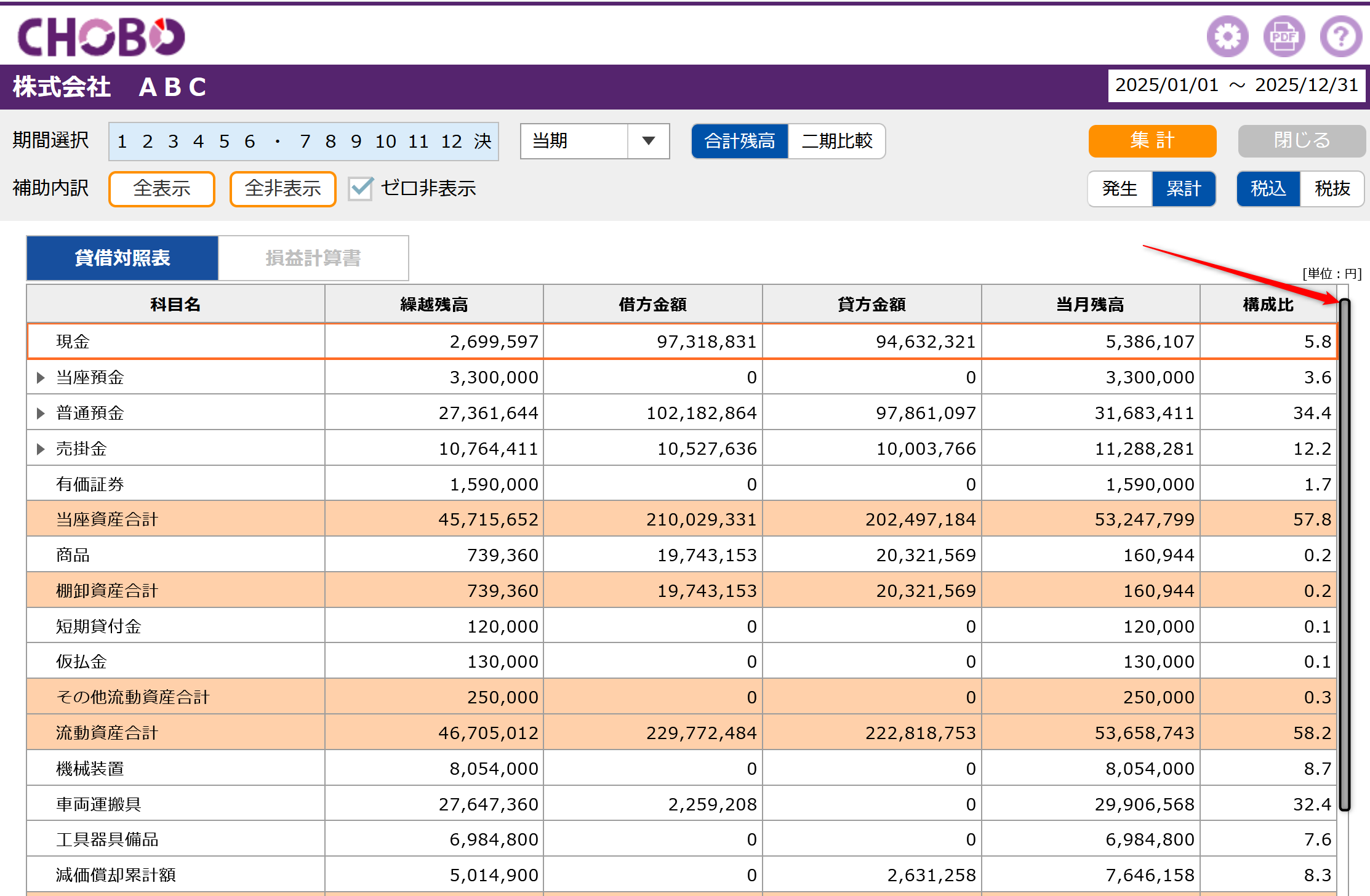Switch to 合計残高 view
This screenshot has width=1370, height=896.
[740, 141]
